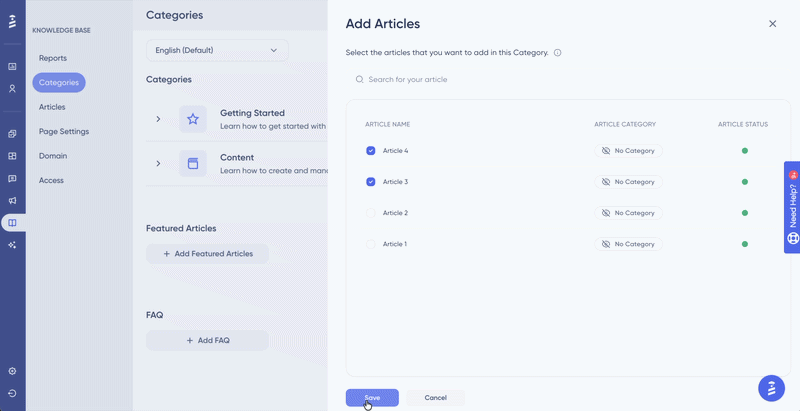Open the grid layout sidebar icon
The image size is (800, 411).
[x=13, y=156]
